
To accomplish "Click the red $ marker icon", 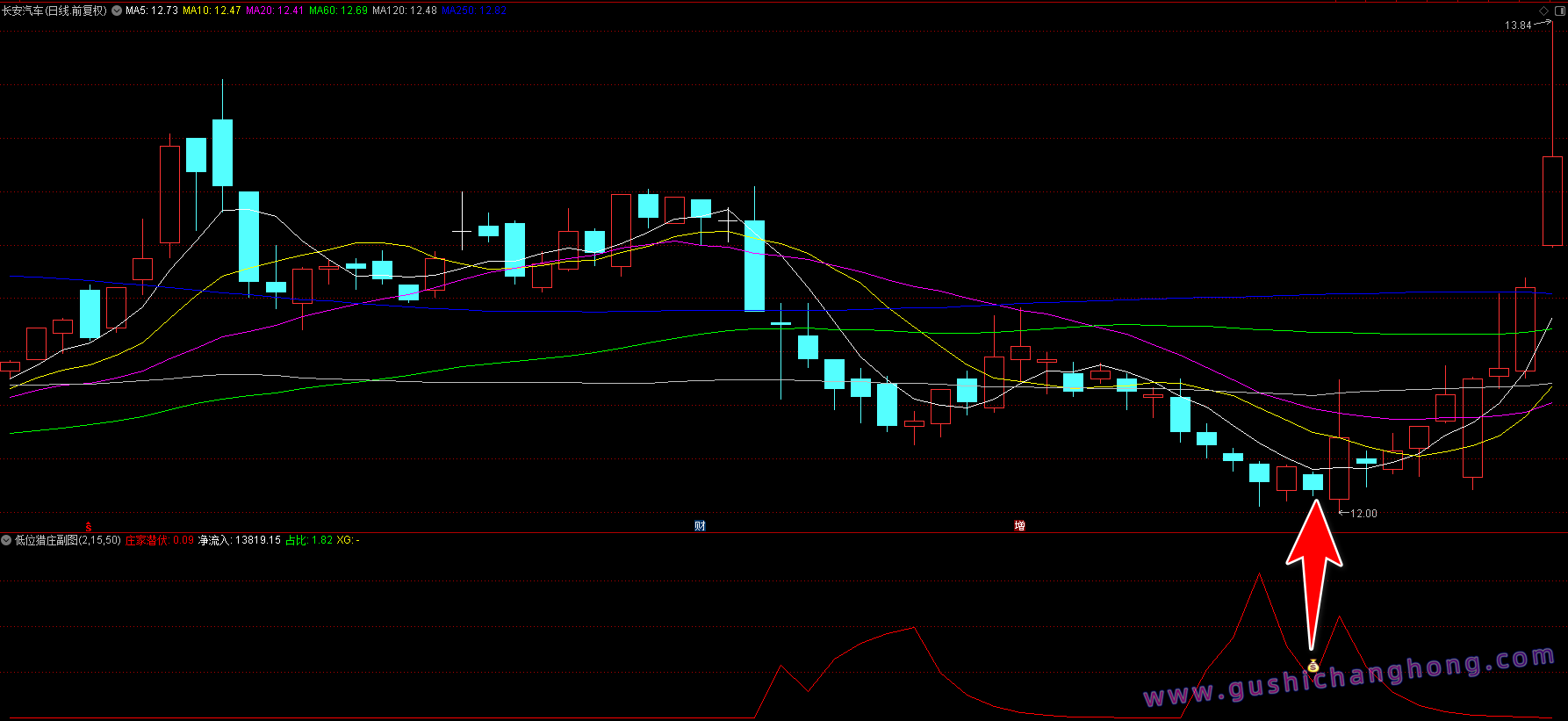I will [x=88, y=527].
